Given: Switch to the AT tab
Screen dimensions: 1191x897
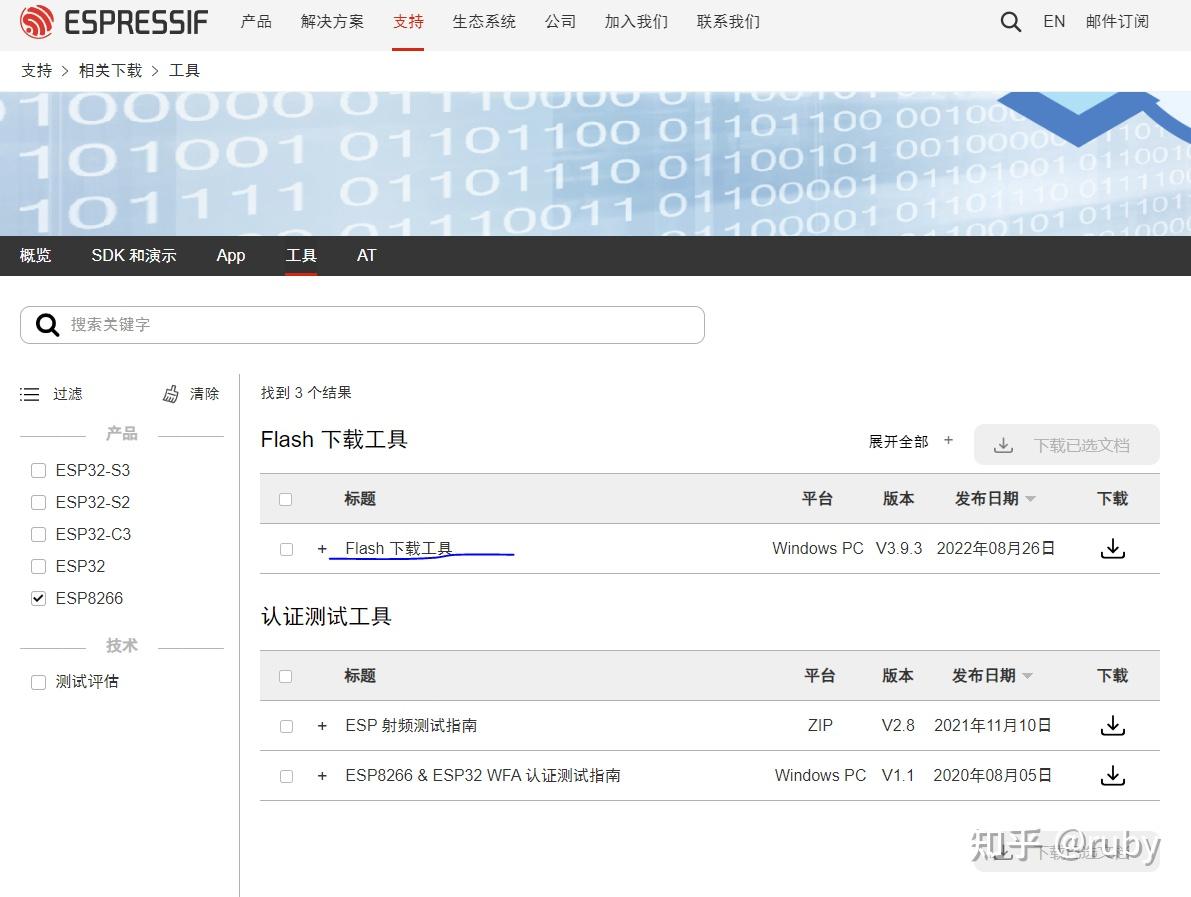Looking at the screenshot, I should (x=366, y=255).
